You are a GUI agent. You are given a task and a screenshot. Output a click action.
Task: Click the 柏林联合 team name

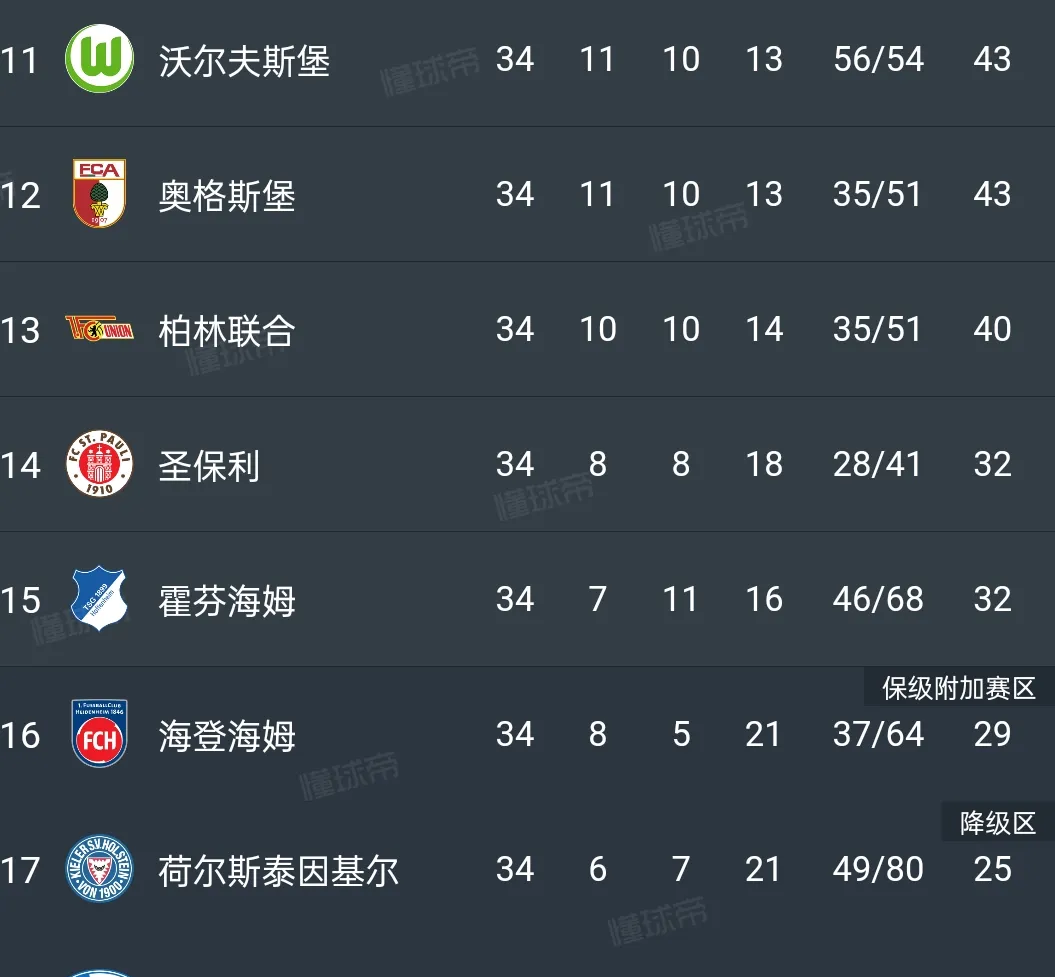(x=227, y=330)
